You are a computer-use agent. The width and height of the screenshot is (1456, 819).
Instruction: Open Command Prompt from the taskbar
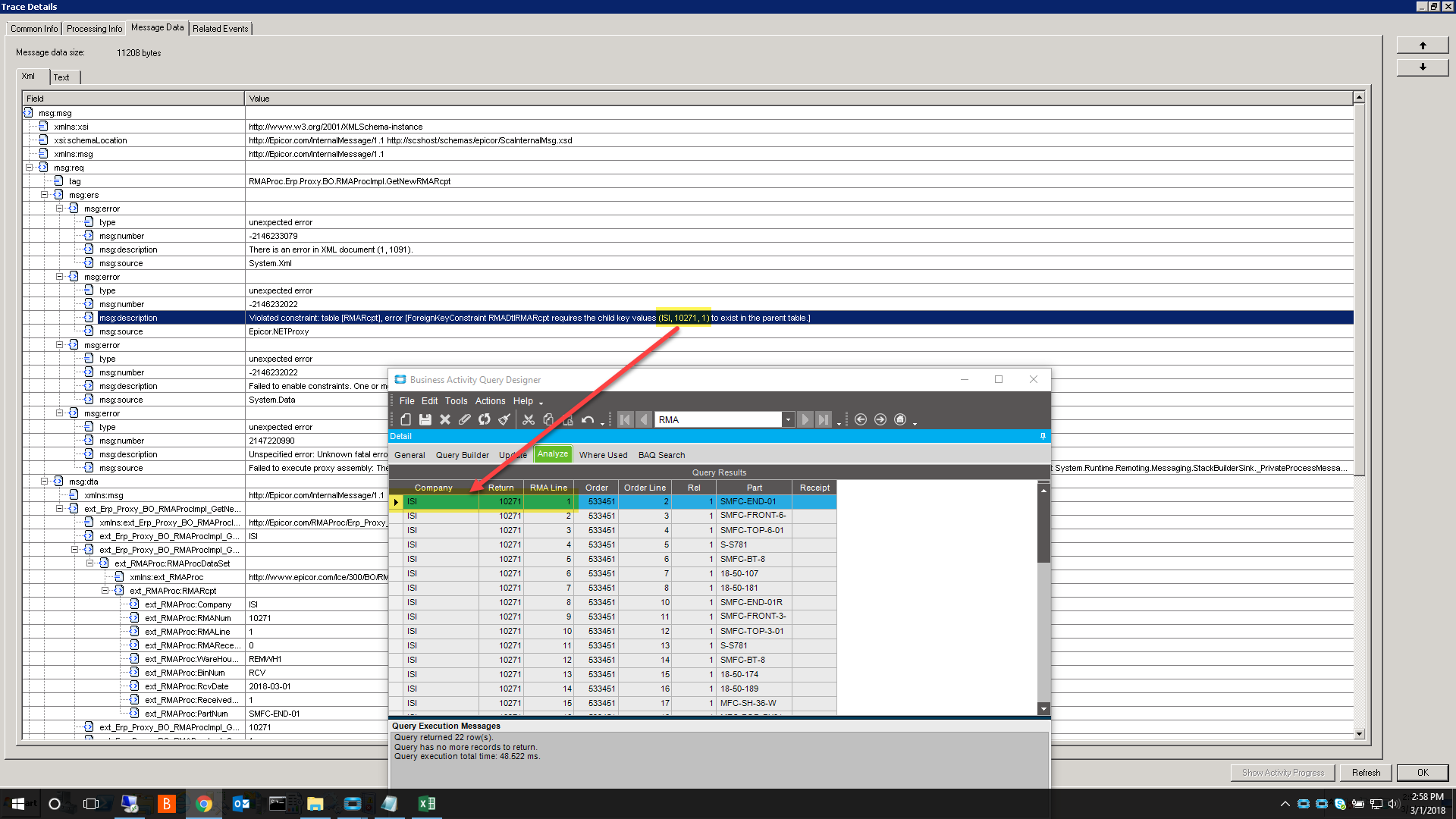(x=278, y=804)
